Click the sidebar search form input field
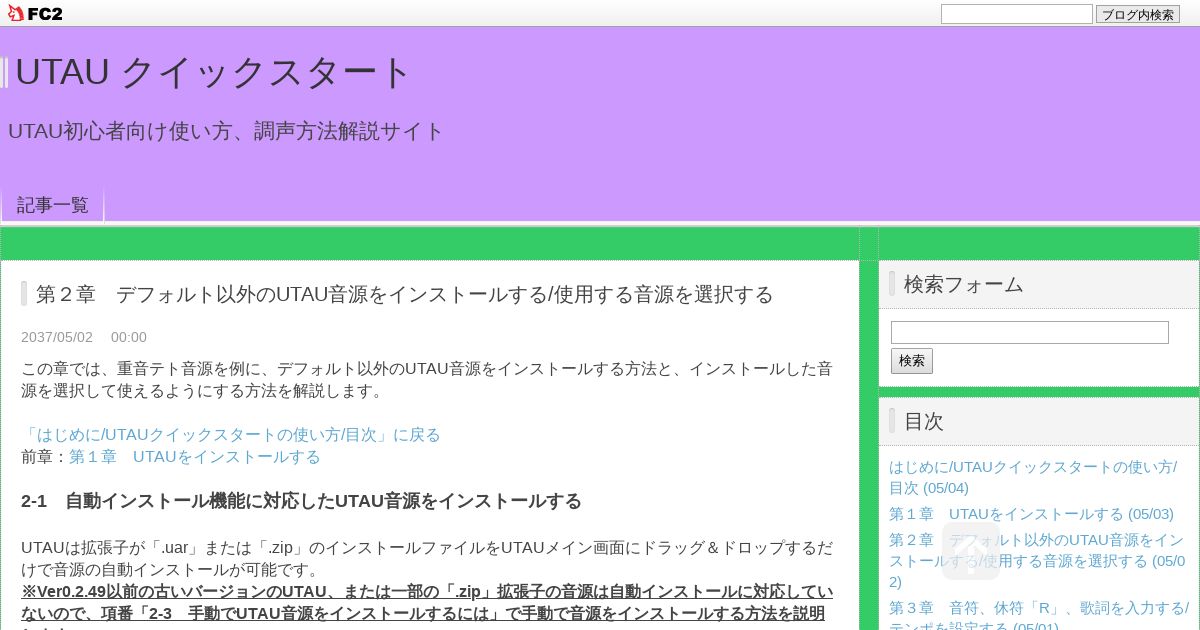The width and height of the screenshot is (1200, 630). tap(1029, 332)
